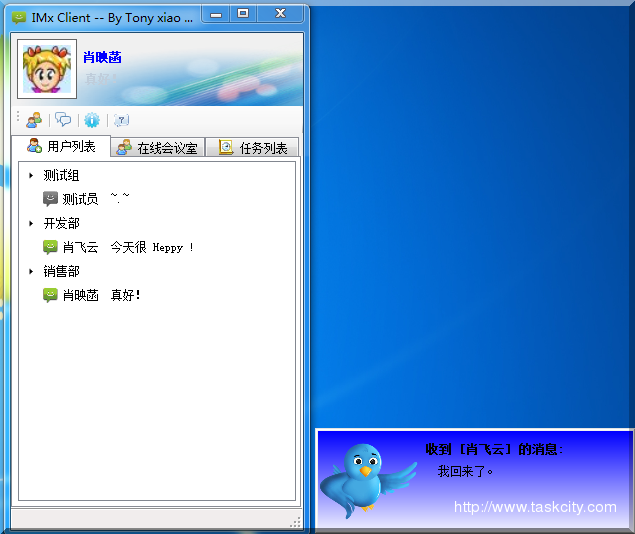The width and height of the screenshot is (635, 534).
Task: Click the gray offline icon beside 测试员
Action: [50, 199]
